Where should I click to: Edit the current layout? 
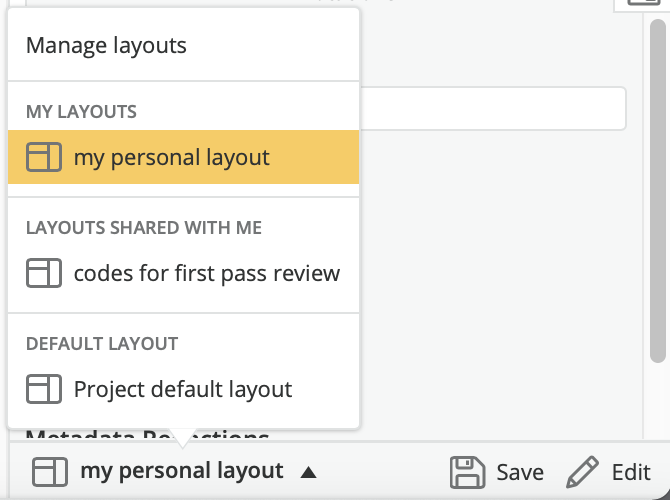(x=608, y=472)
